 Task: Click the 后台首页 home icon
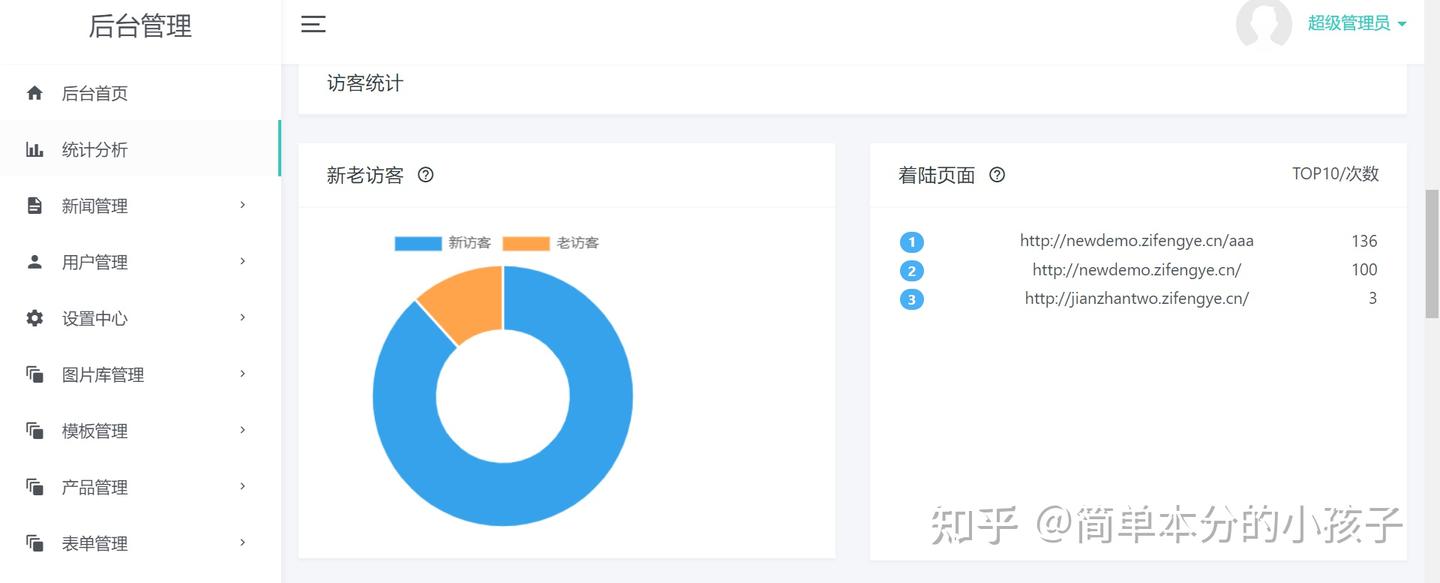point(34,92)
